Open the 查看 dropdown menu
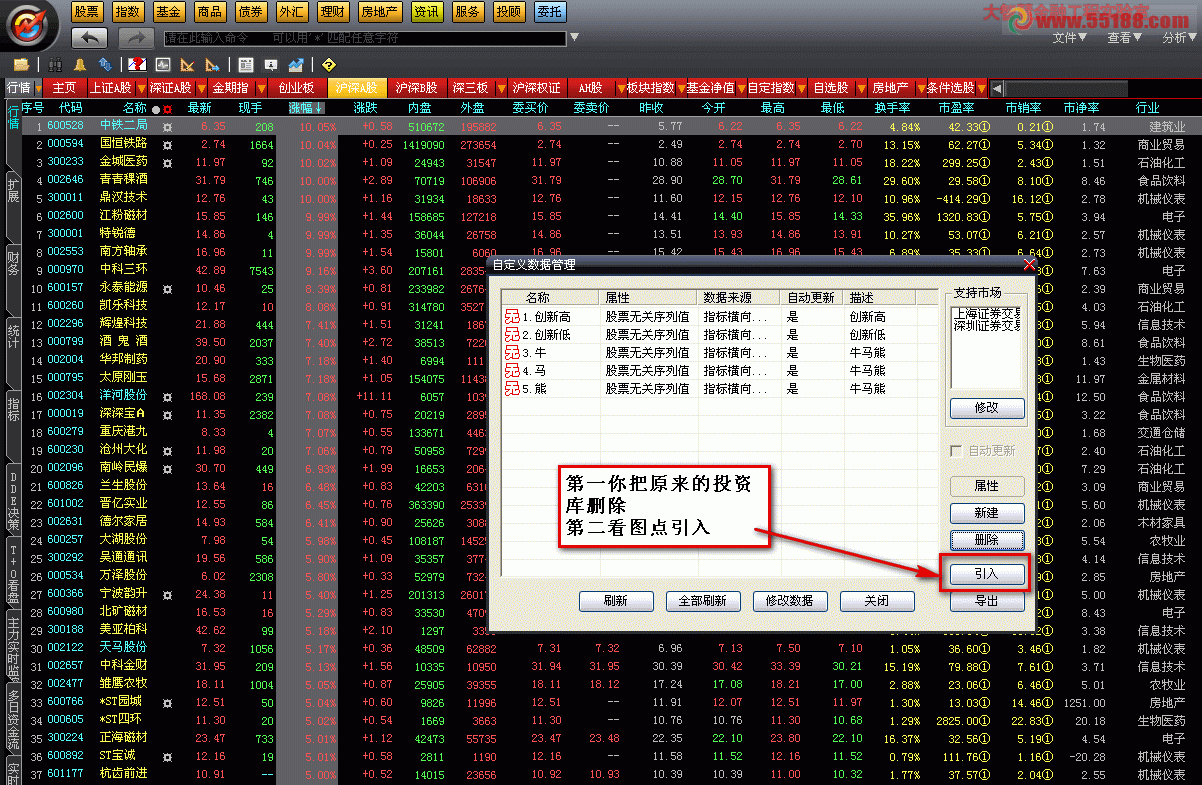1202x785 pixels. 1124,38
